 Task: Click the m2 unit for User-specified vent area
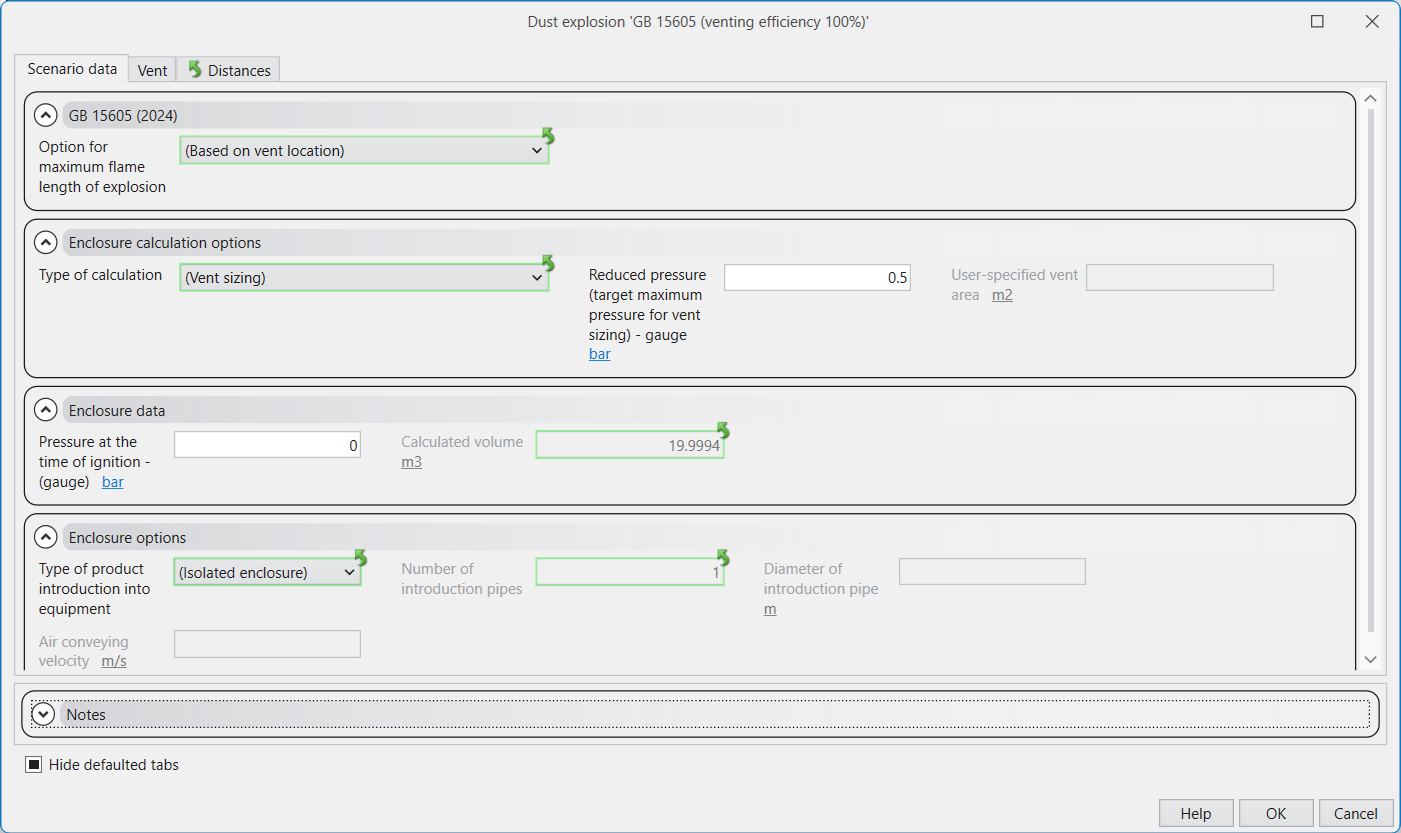[1002, 295]
